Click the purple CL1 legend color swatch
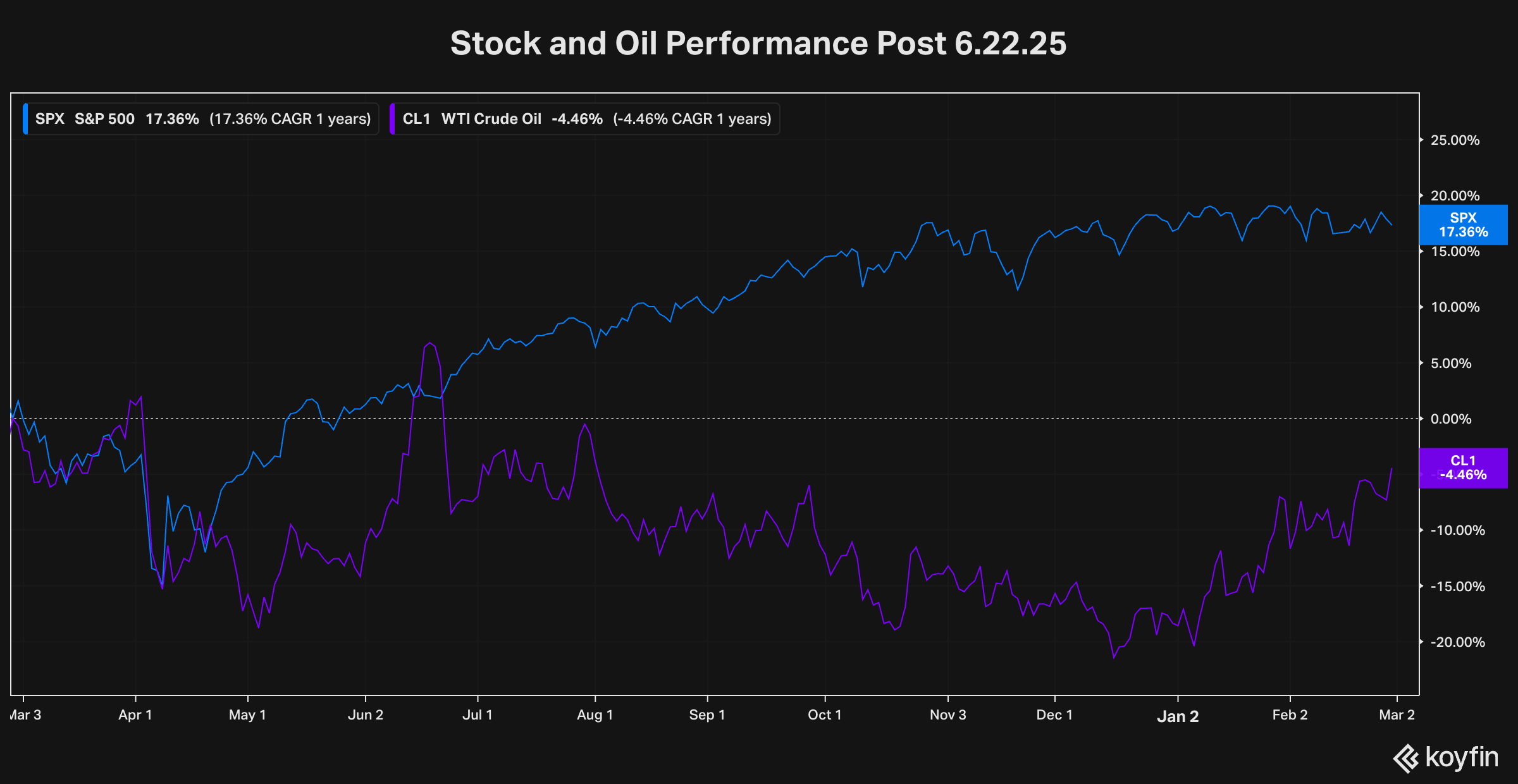This screenshot has width=1518, height=784. (393, 119)
